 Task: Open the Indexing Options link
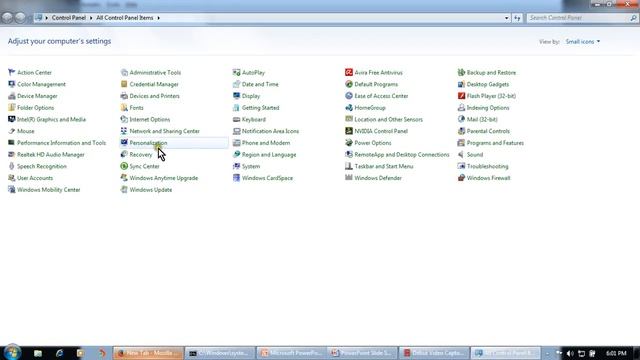488,108
